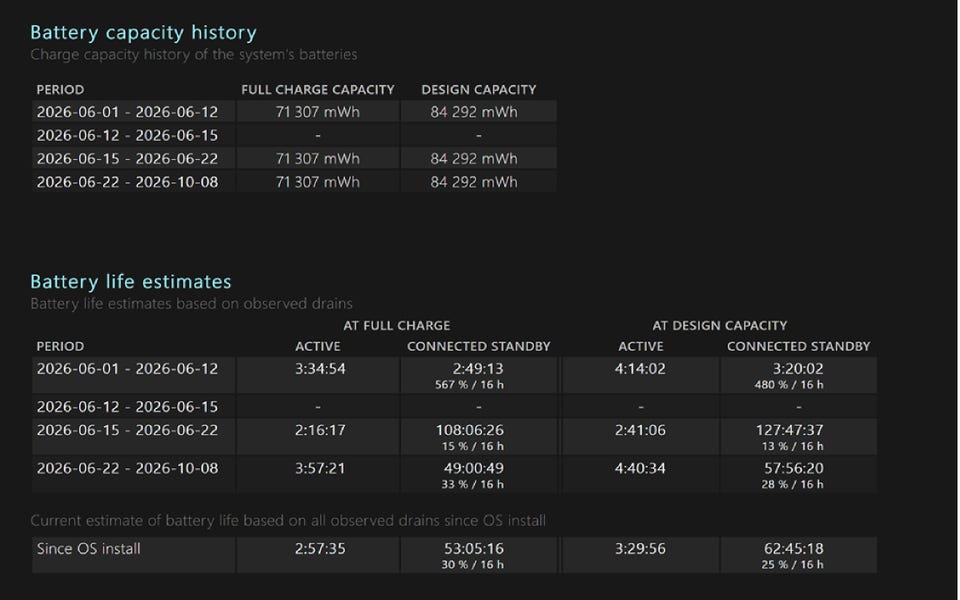Click period 2026-06-12 - 2026-06-15 in capacity history

click(127, 135)
